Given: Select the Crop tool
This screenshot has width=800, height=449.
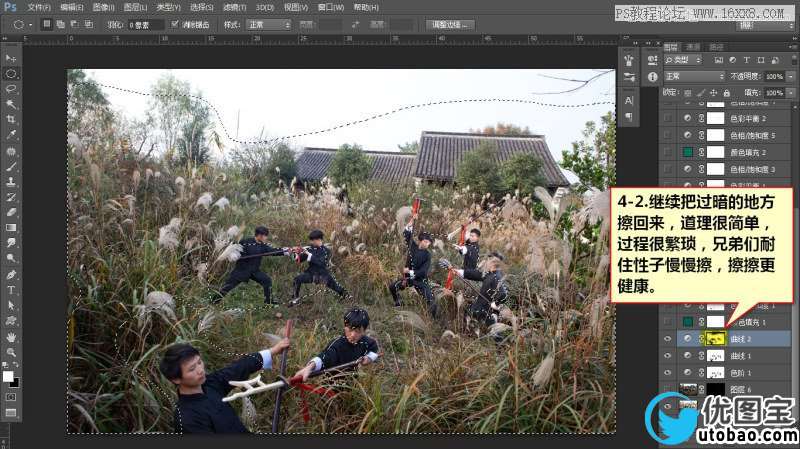Looking at the screenshot, I should [x=11, y=120].
